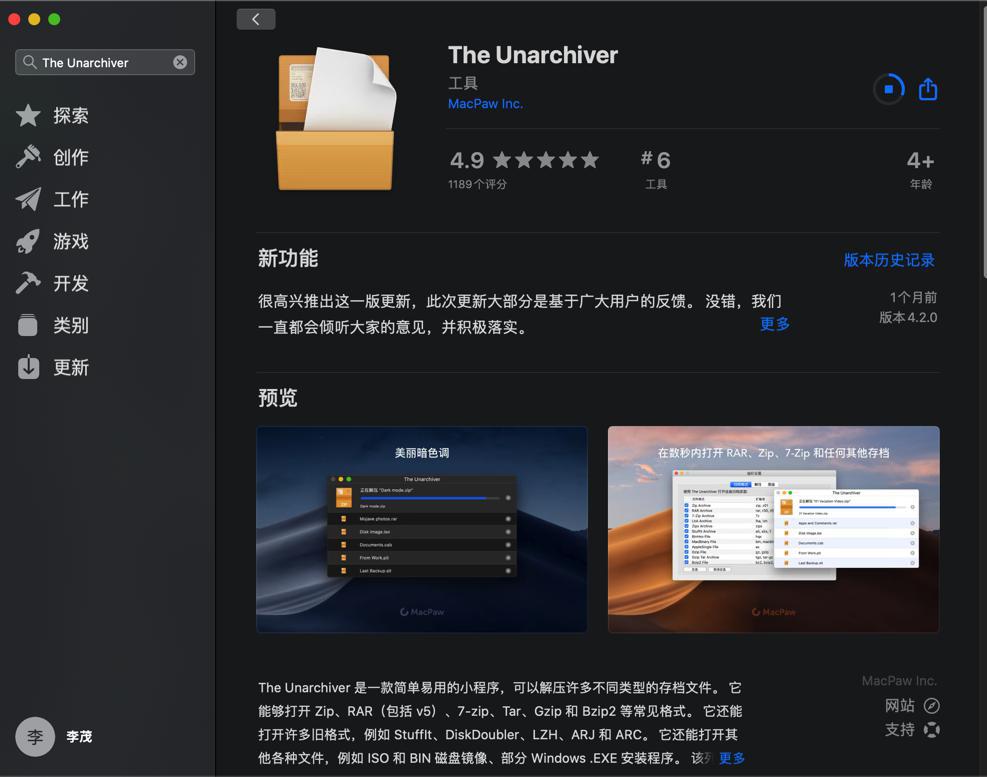Open the 游戏 rocket icon section
The image size is (987, 777).
[x=28, y=241]
